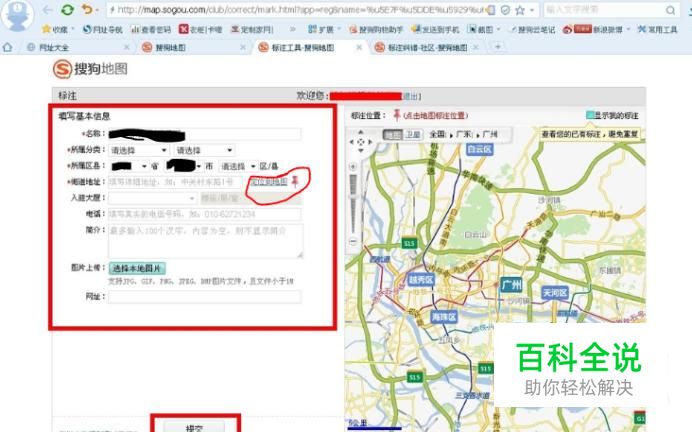The width and height of the screenshot is (692, 432).
Task: Click the Sogou Map logo
Action: pos(90,69)
